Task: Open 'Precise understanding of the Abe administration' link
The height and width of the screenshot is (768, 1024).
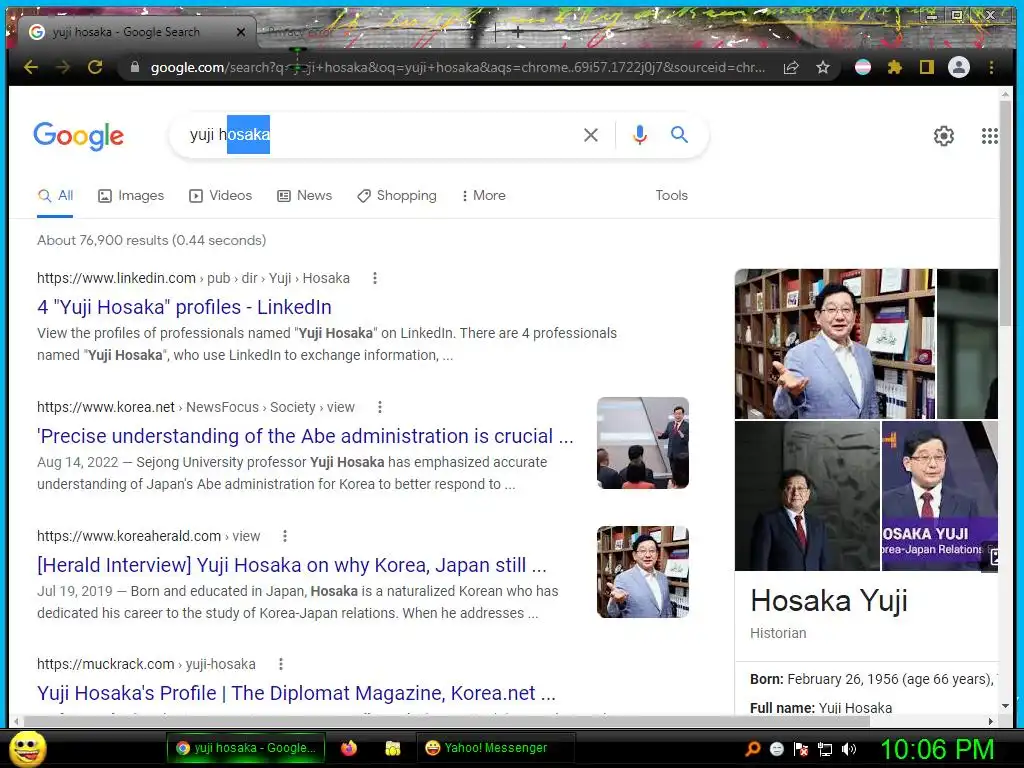Action: tap(305, 436)
